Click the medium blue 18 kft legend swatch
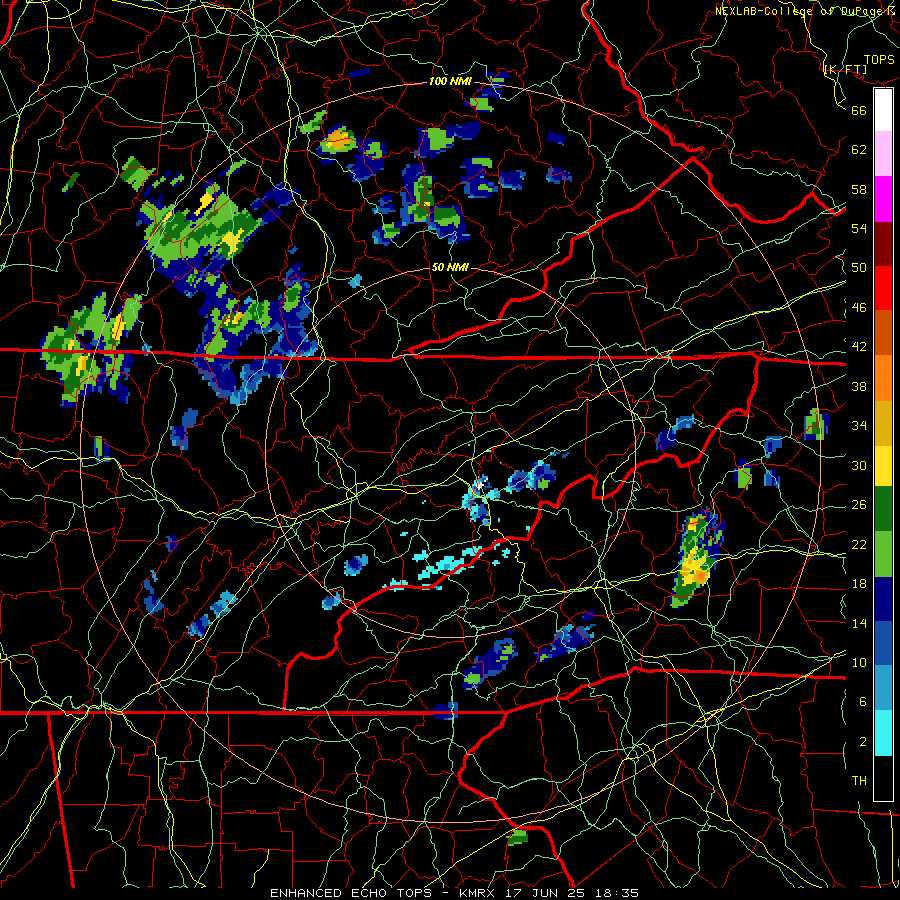Screen dimensions: 900x900 883,643
